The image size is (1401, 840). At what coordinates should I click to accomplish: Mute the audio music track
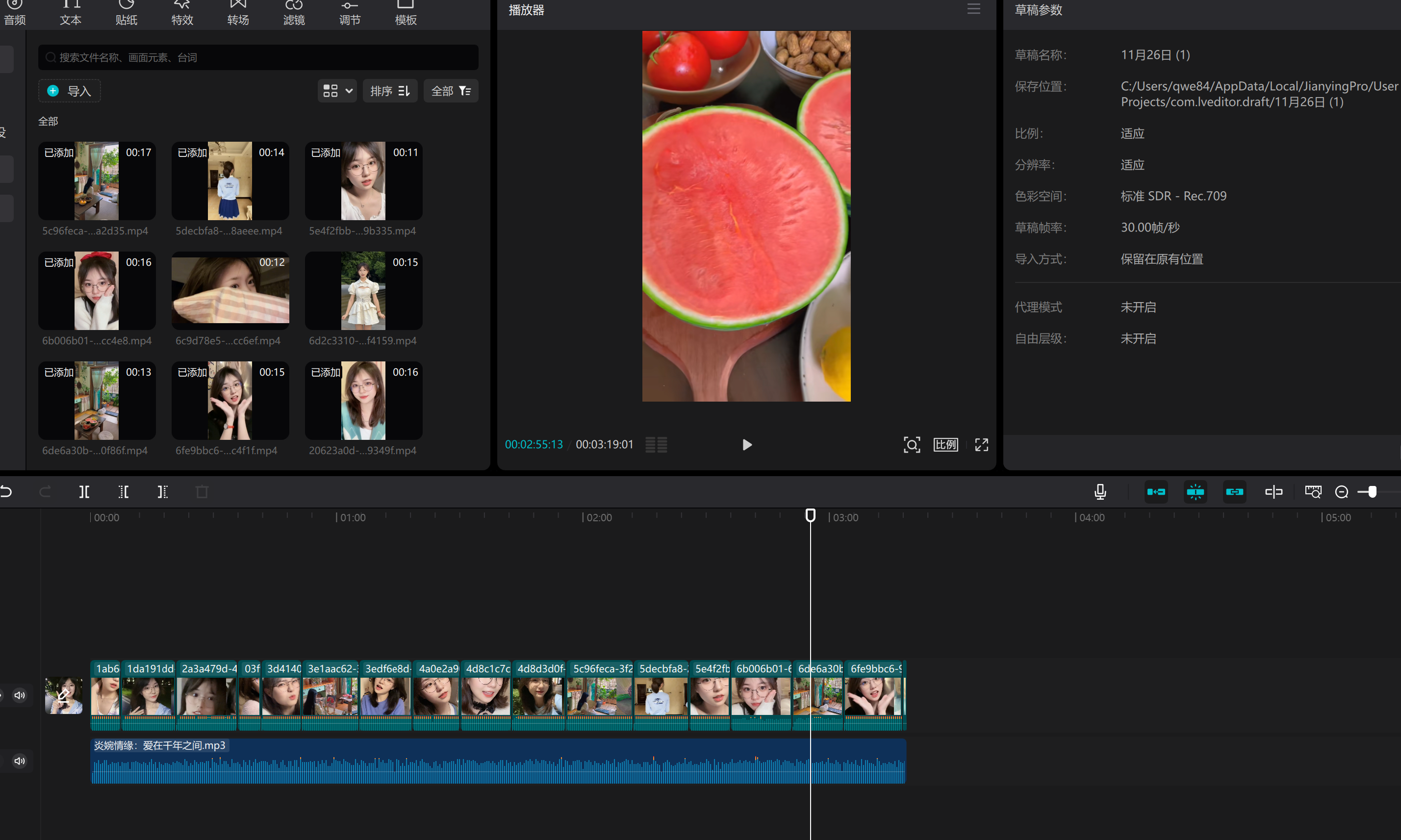(x=20, y=762)
